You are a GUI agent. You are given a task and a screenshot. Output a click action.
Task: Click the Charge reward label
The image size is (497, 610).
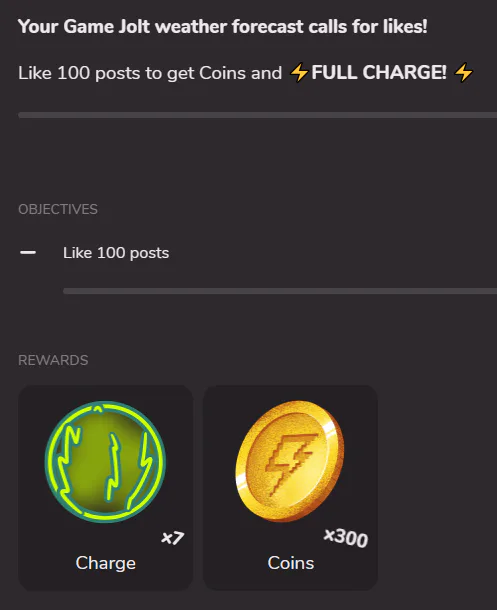pyautogui.click(x=106, y=563)
